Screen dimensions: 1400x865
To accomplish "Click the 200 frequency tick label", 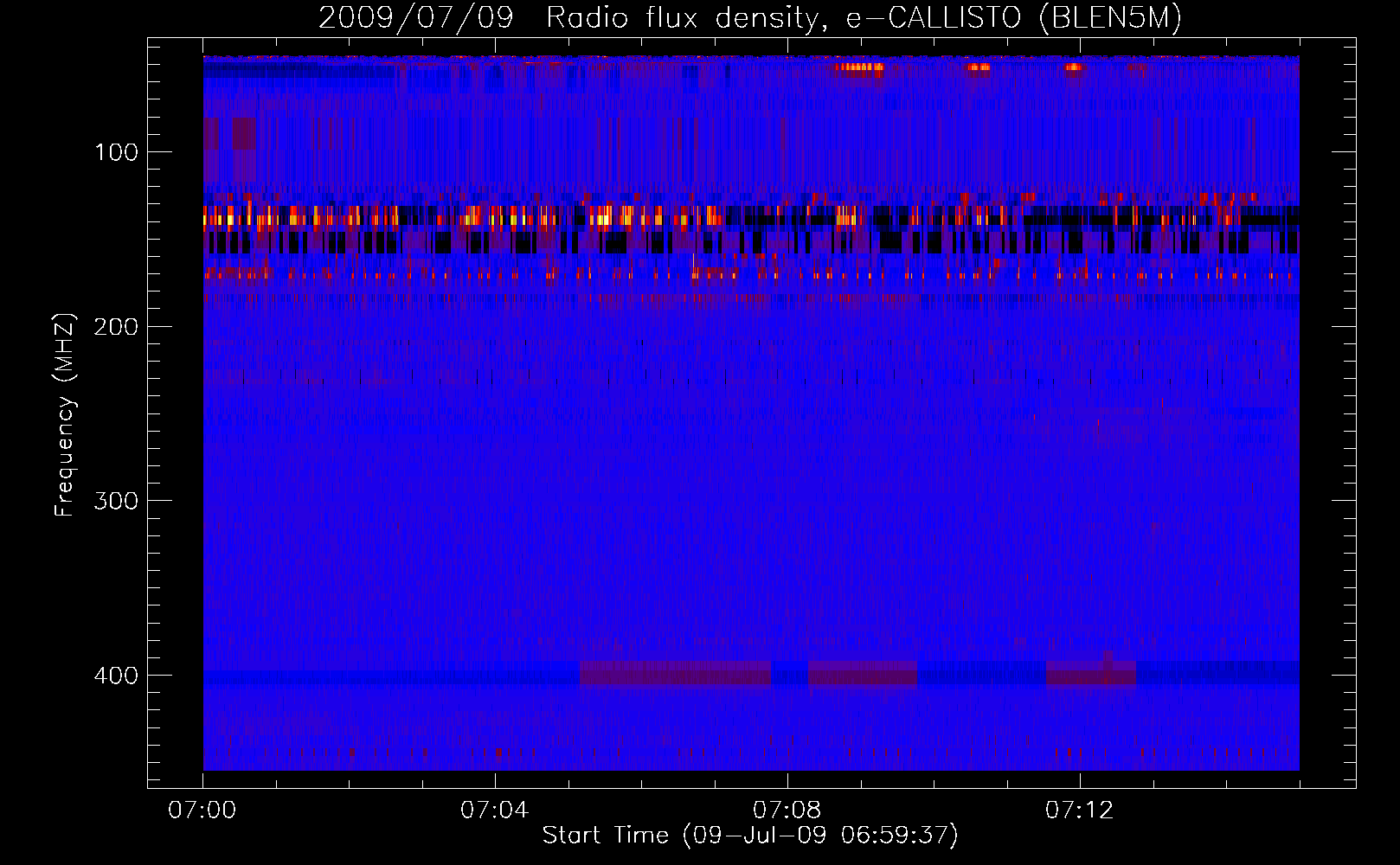I will coord(116,327).
